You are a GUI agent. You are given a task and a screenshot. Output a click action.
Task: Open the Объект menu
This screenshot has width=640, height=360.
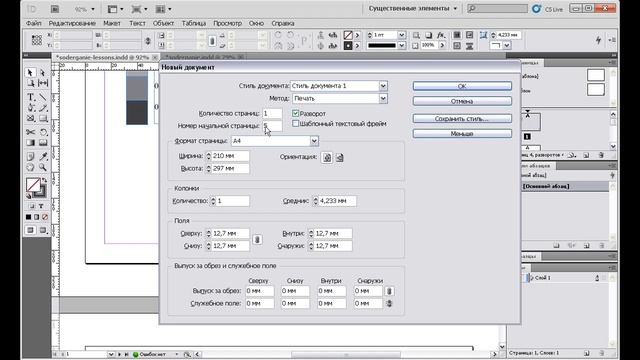(x=163, y=23)
